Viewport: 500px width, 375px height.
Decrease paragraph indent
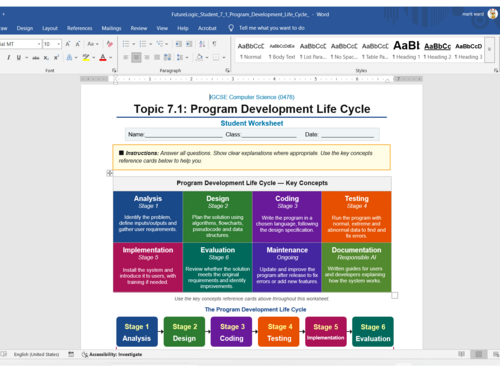tap(179, 44)
